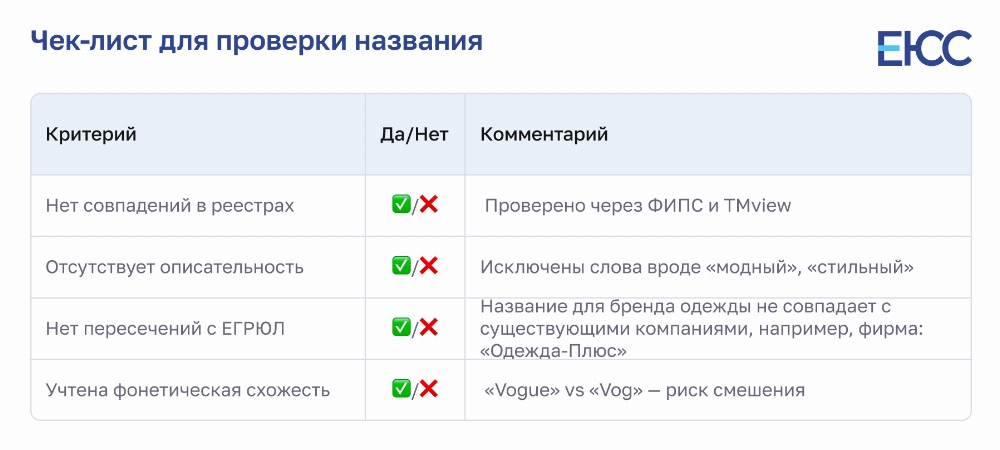The height and width of the screenshot is (450, 1000).
Task: Click green checkmark in фонетическая схожесть row
Action: point(401,389)
